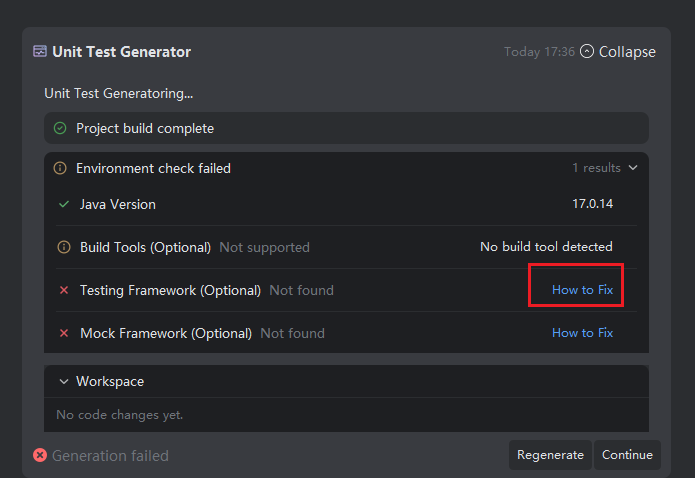The width and height of the screenshot is (695, 478).
Task: Click the Java Version green checkmark icon
Action: [x=64, y=204]
